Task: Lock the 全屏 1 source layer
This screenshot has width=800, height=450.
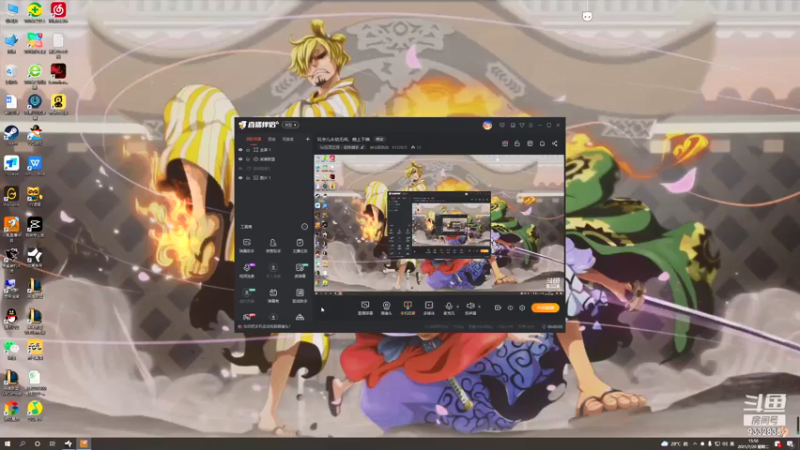Action: [x=248, y=150]
